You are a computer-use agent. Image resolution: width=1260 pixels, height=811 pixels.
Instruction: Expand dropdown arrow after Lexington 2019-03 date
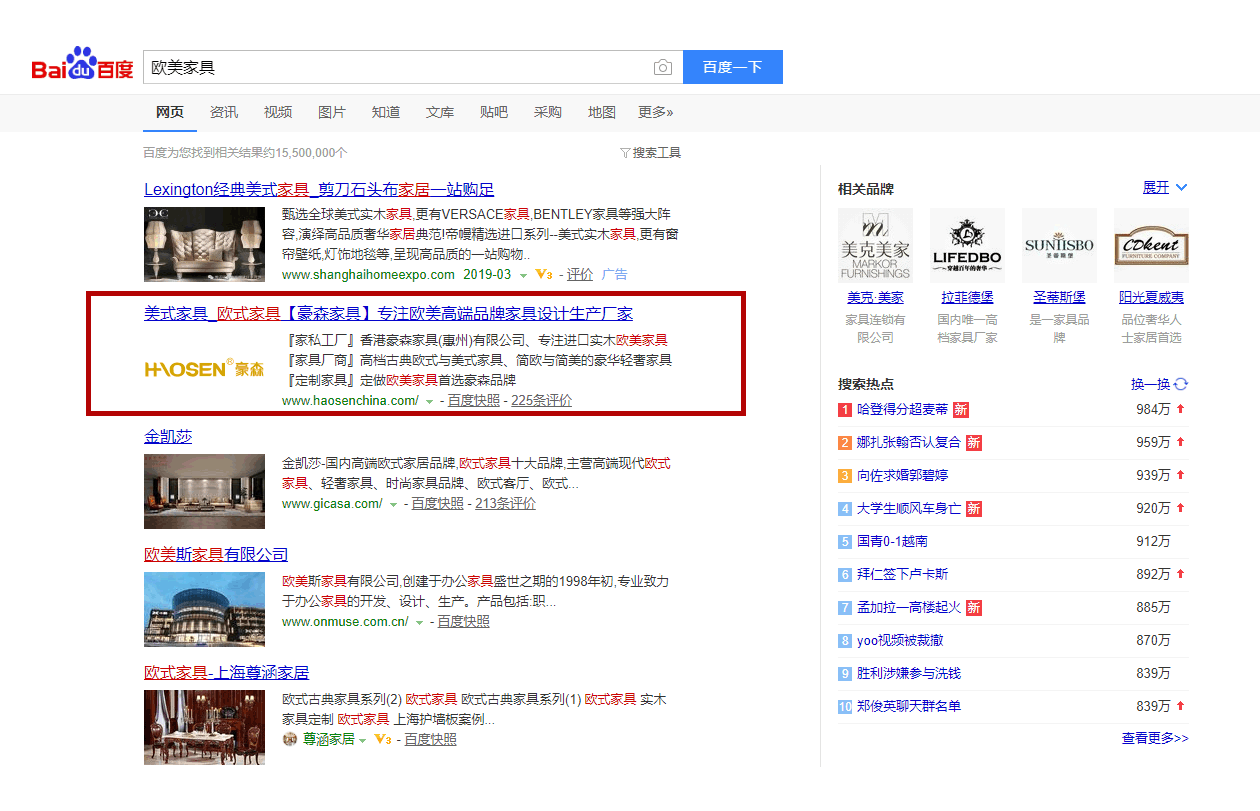523,275
